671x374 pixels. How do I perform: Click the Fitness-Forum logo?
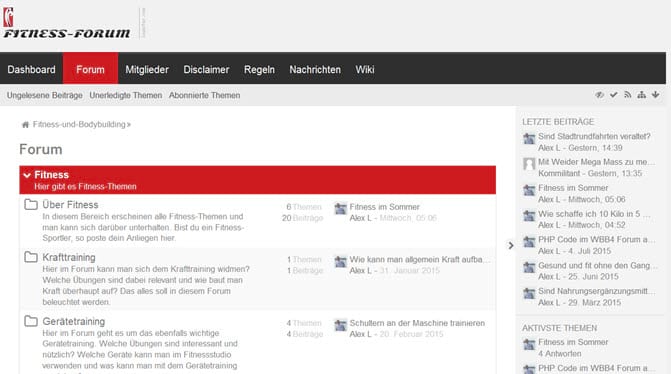66,24
